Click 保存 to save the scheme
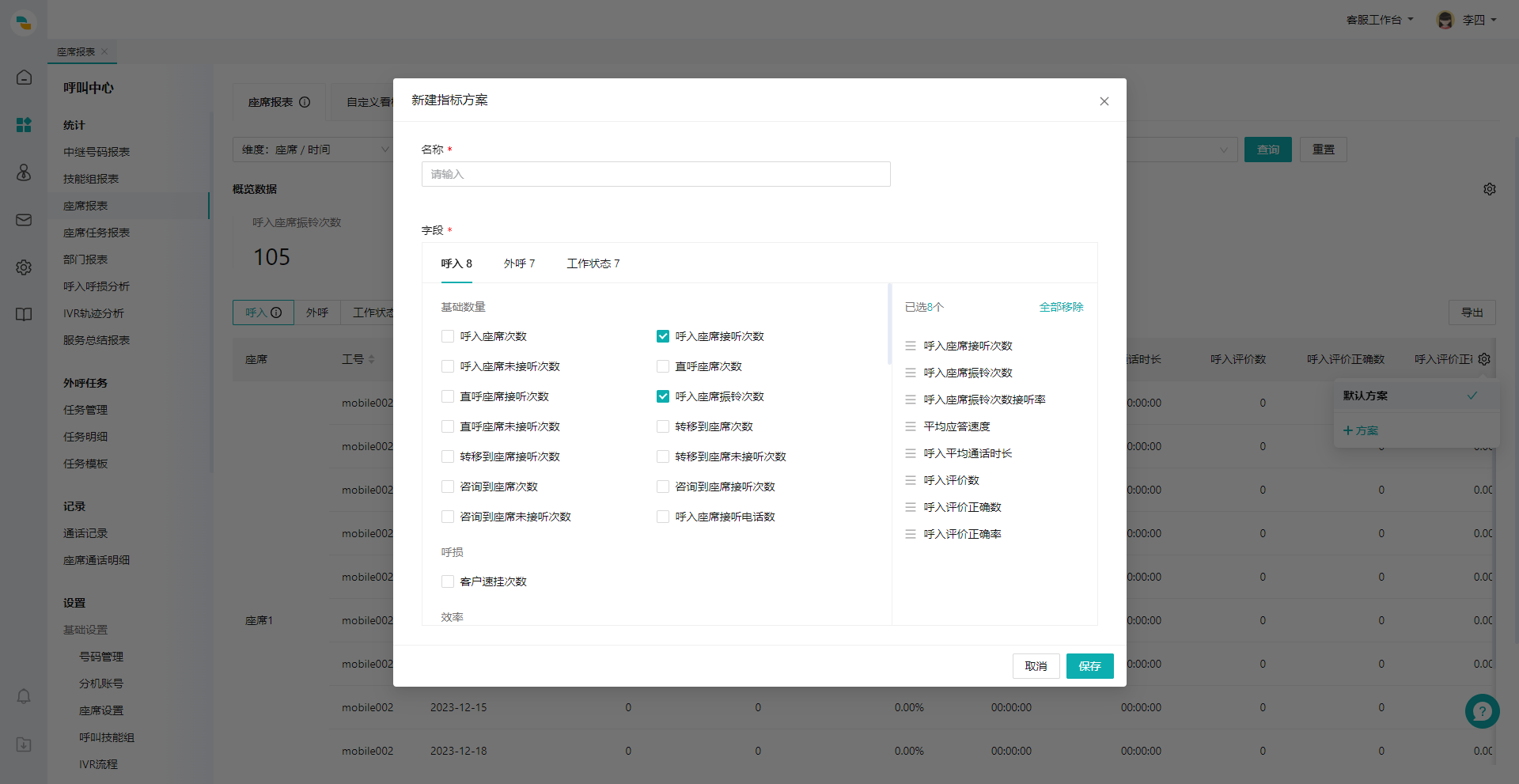Viewport: 1519px width, 784px height. tap(1089, 666)
